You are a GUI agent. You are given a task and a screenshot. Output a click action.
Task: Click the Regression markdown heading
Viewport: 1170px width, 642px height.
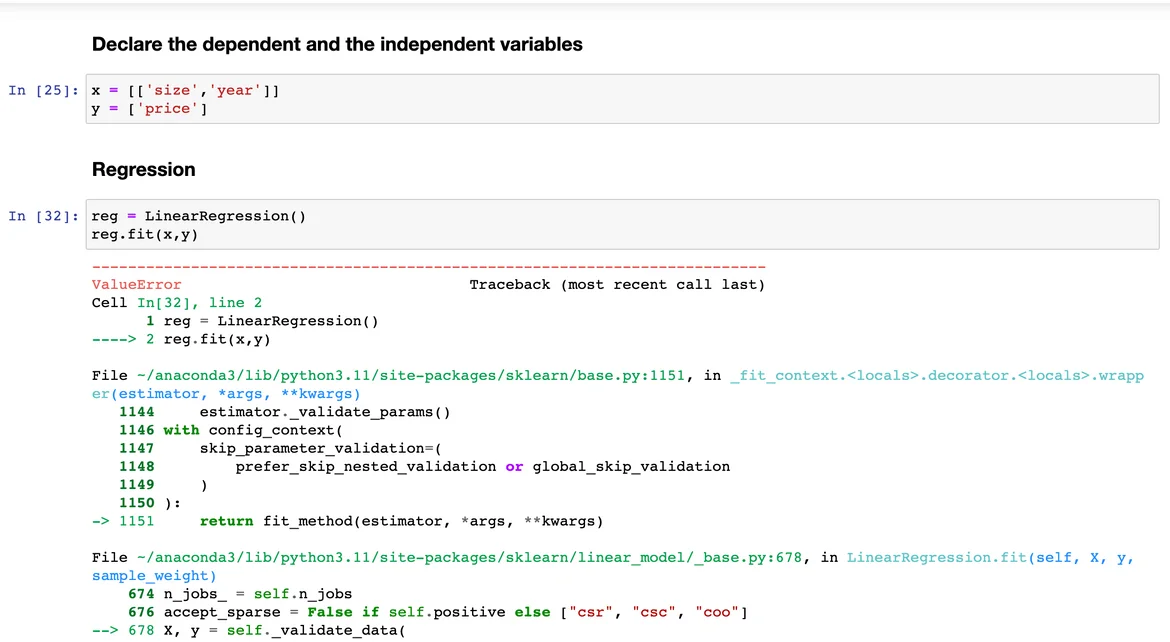(x=143, y=169)
